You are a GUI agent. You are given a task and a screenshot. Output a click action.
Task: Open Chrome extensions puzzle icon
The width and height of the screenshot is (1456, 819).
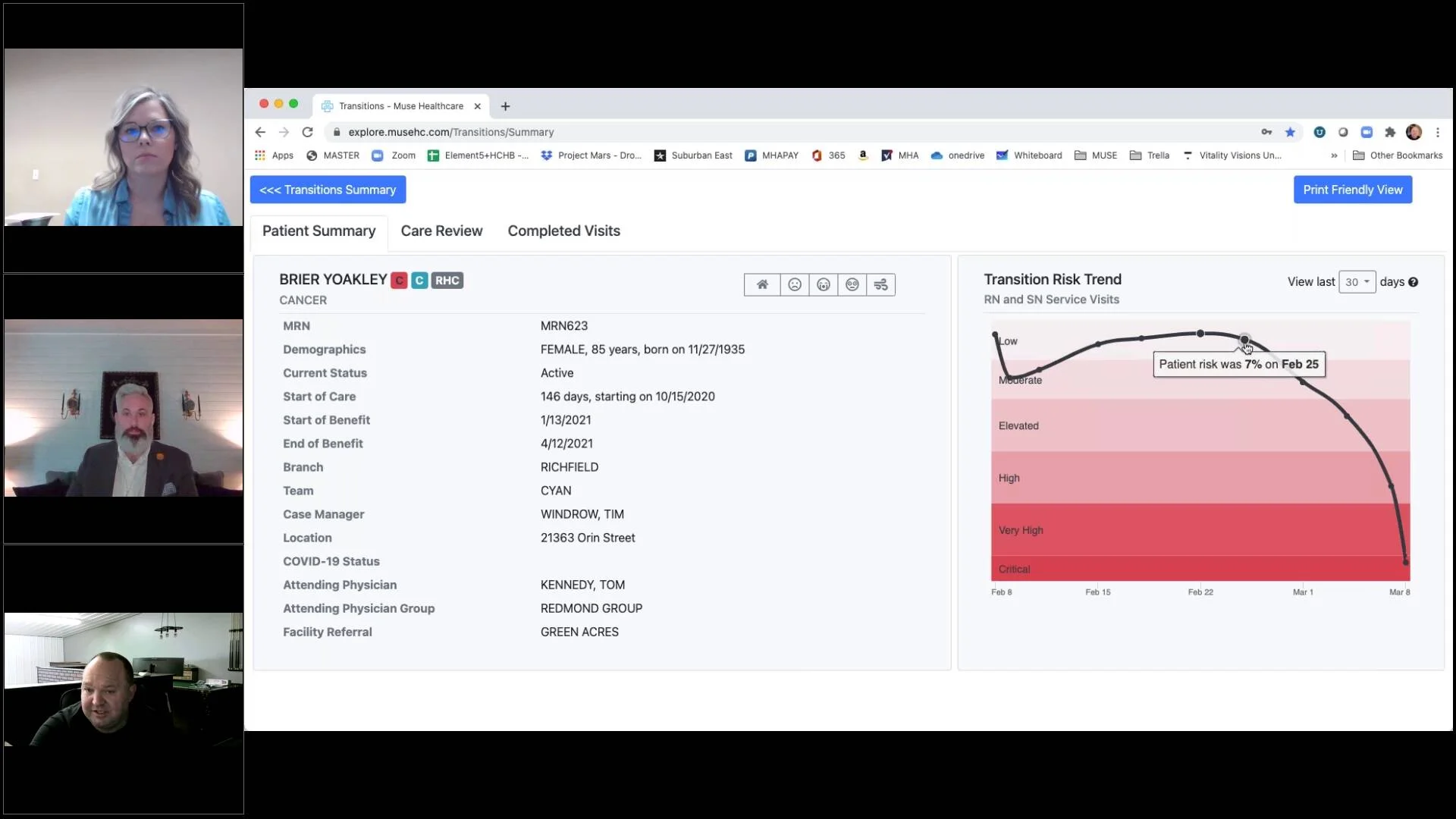point(1390,132)
